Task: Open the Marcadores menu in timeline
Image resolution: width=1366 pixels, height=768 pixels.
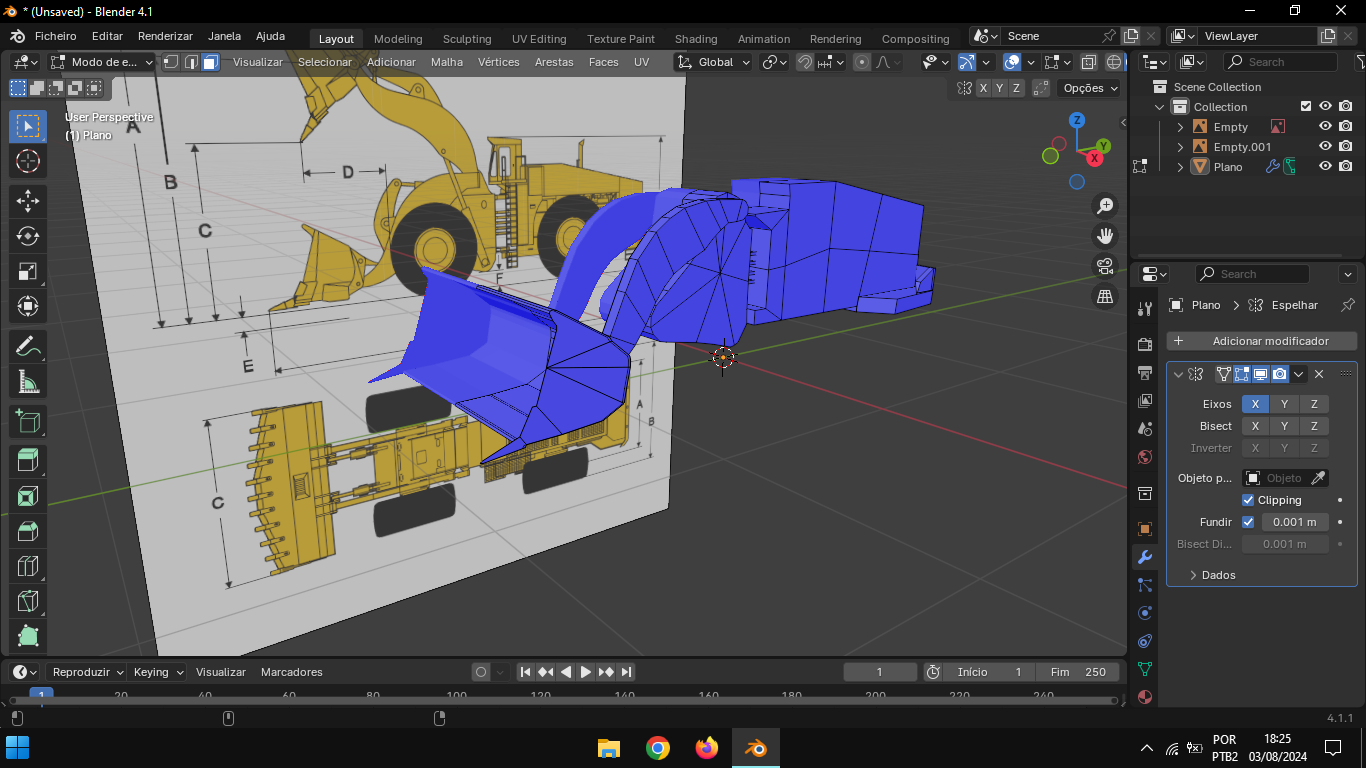Action: 291,672
